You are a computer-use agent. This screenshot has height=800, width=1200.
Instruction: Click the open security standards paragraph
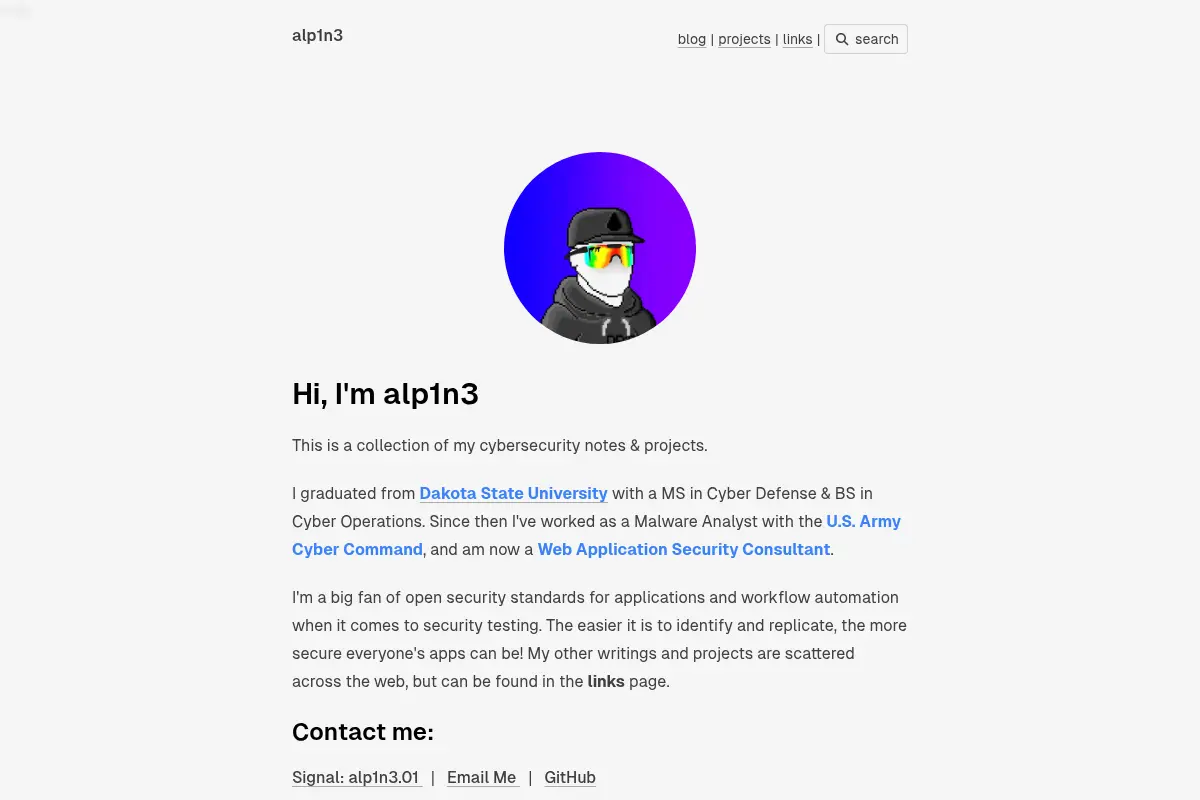pos(600,639)
